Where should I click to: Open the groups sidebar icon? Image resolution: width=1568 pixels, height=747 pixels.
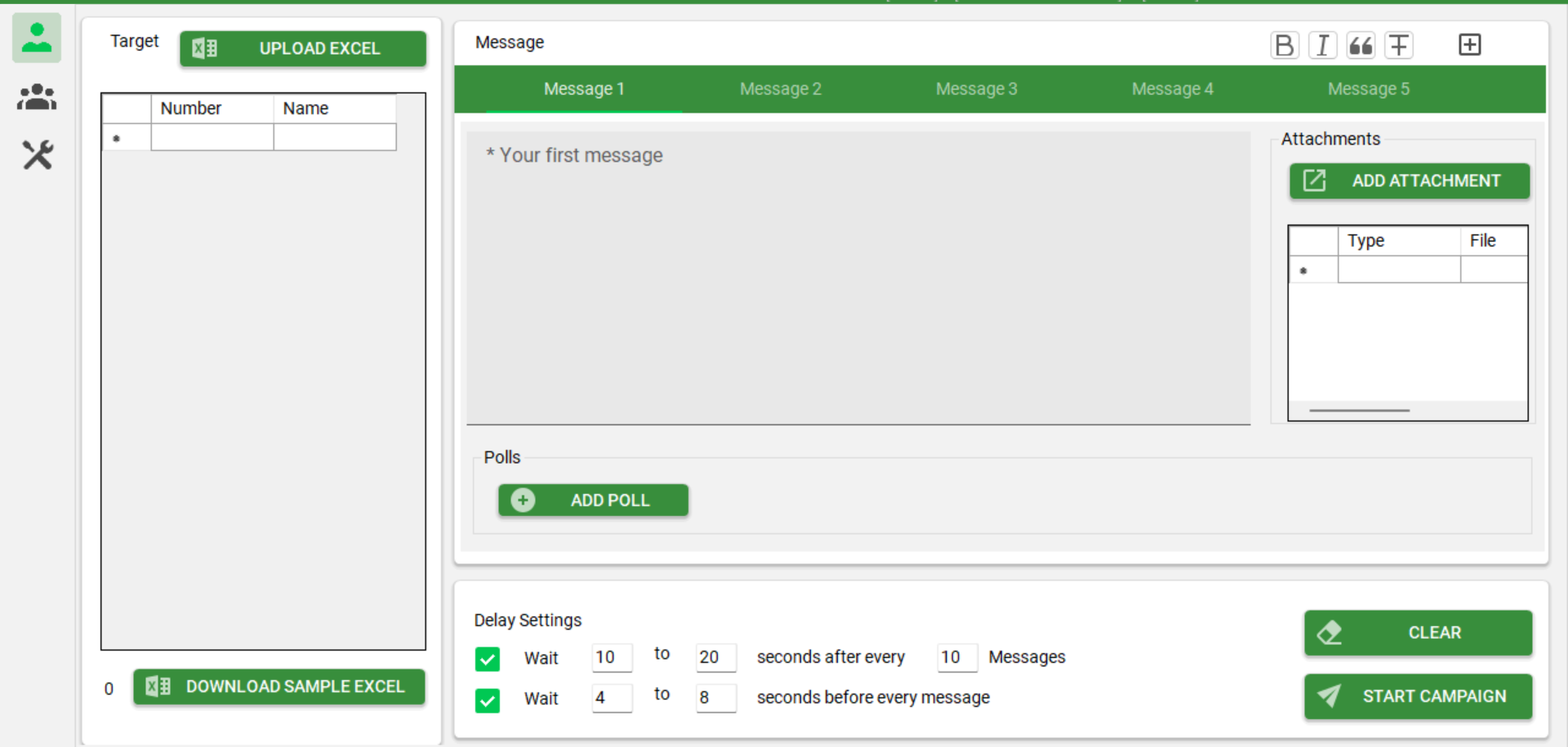[37, 97]
